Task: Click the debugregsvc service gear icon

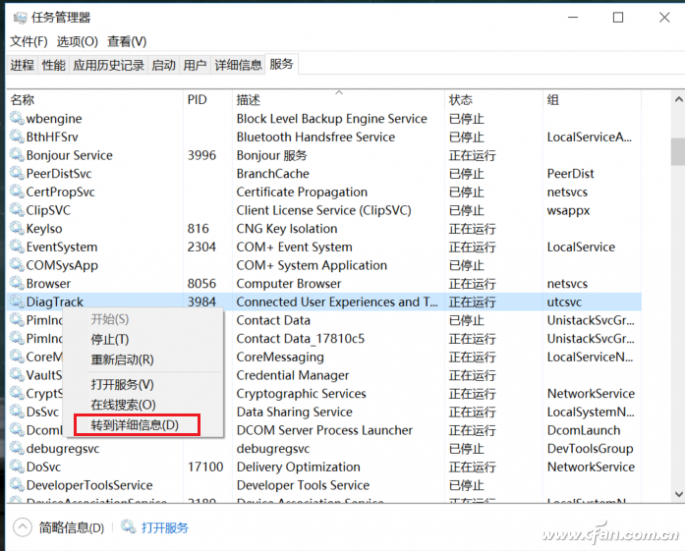Action: [x=17, y=448]
